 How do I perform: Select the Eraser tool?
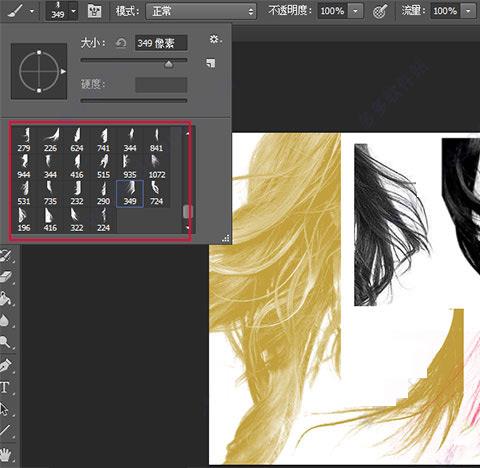tap(6, 277)
